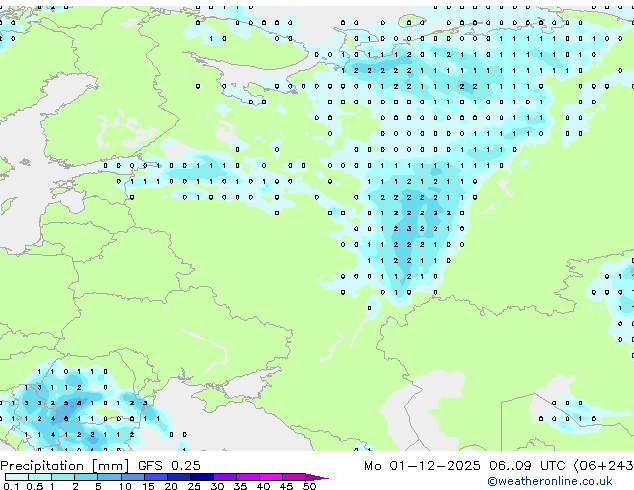Pick the 15–20 mm legend swatch

pos(155,477)
